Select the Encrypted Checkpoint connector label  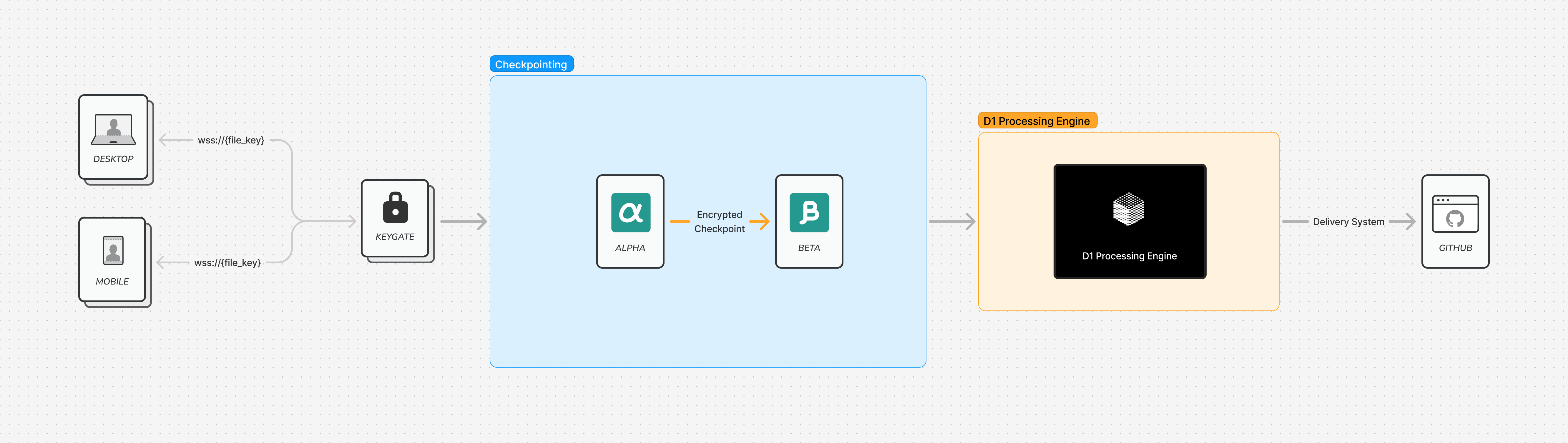(720, 222)
